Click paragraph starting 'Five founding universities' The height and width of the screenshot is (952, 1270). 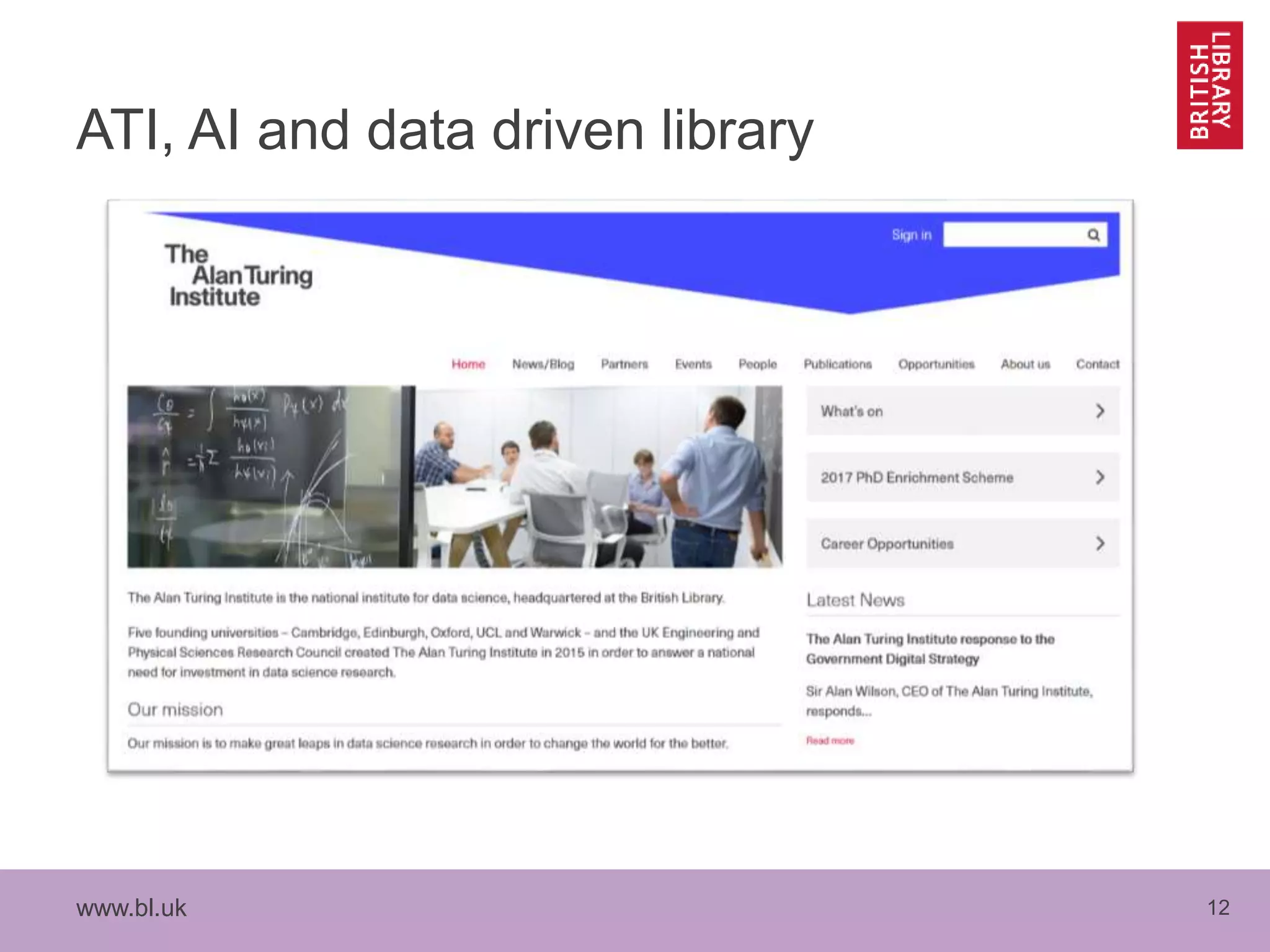443,652
